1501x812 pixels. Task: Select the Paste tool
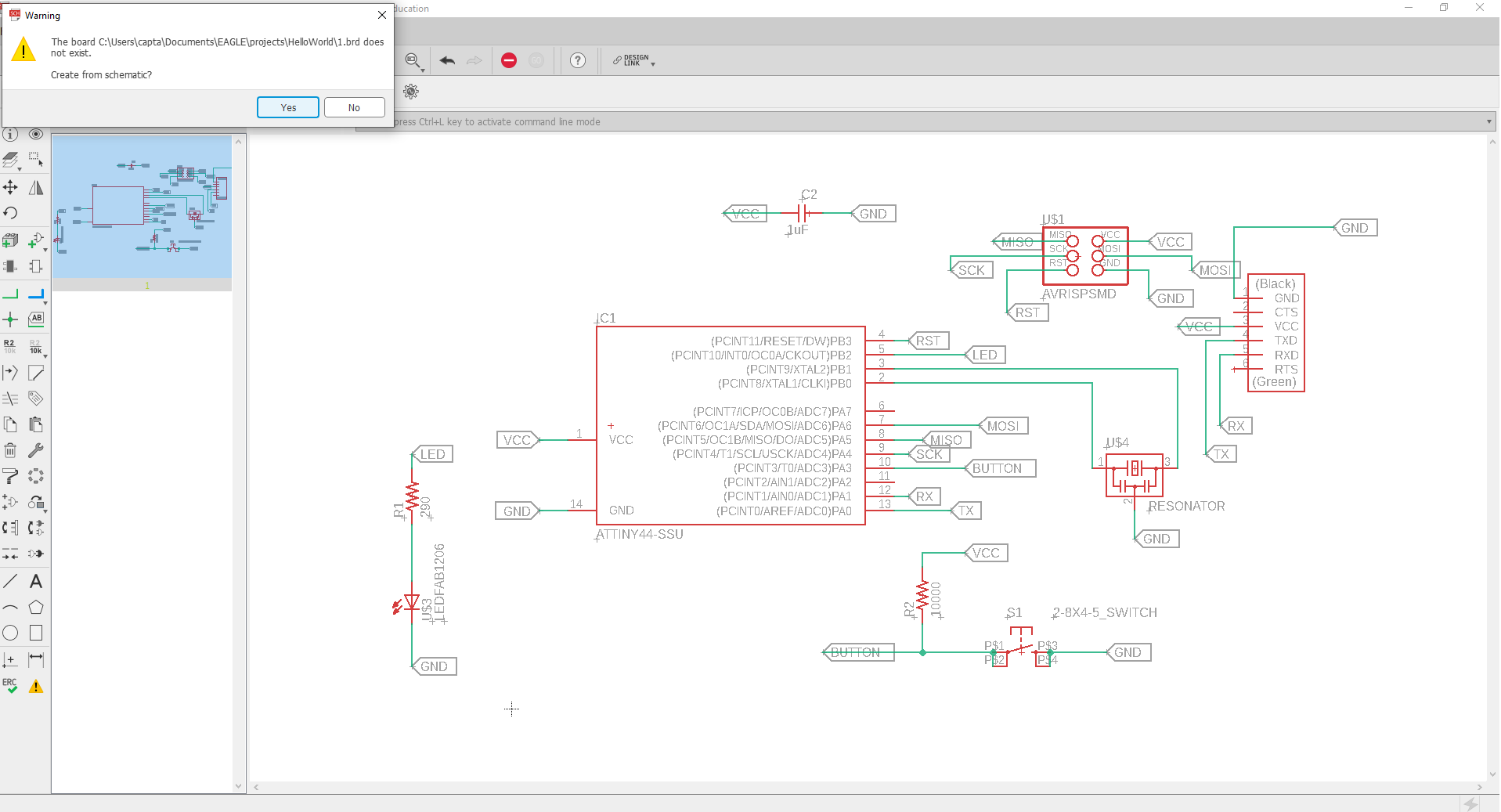pyautogui.click(x=36, y=424)
